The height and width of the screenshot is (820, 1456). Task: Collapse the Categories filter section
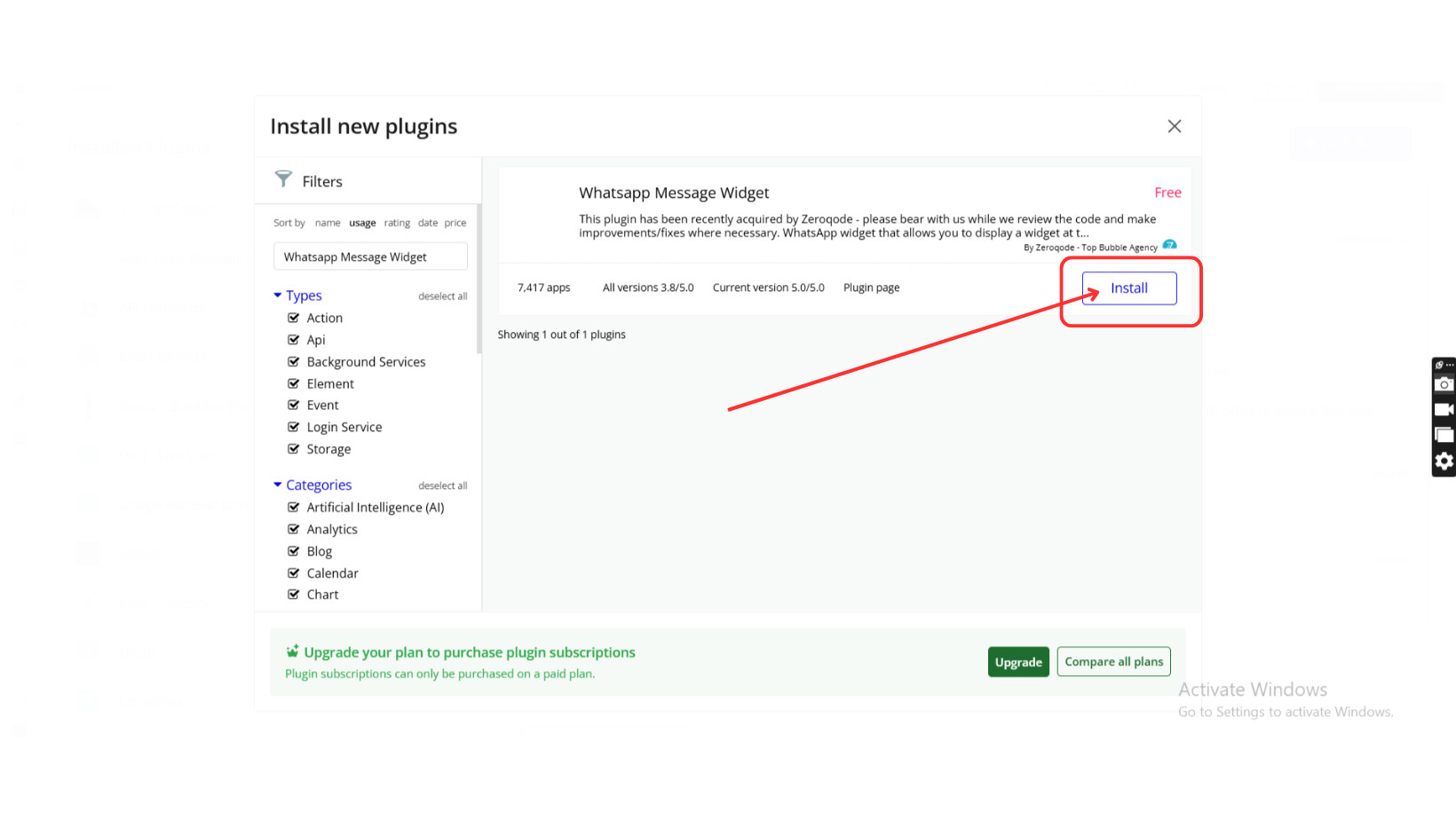coord(313,485)
